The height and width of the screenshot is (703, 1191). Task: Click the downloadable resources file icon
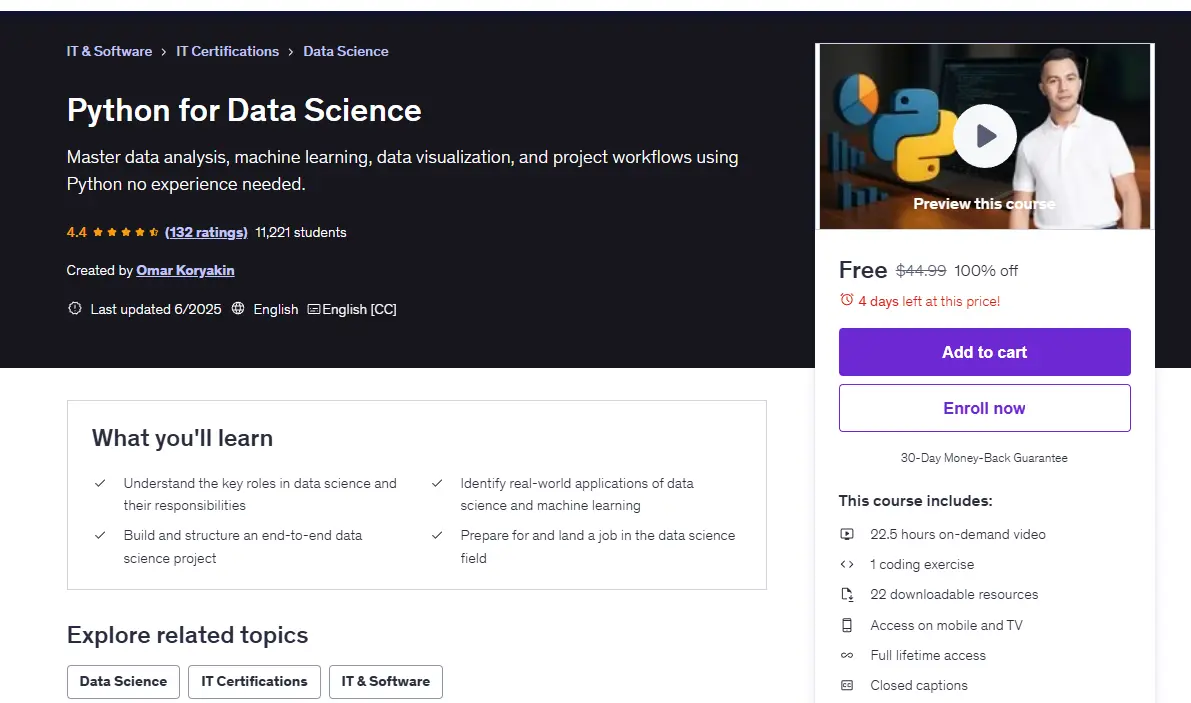(847, 594)
